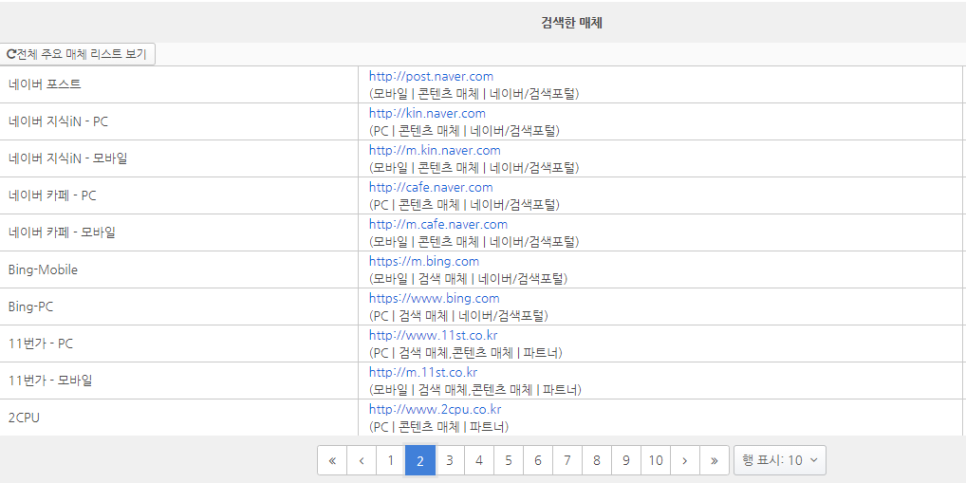Image resolution: width=966 pixels, height=483 pixels.
Task: Go to previous page with left arrow
Action: click(x=362, y=460)
